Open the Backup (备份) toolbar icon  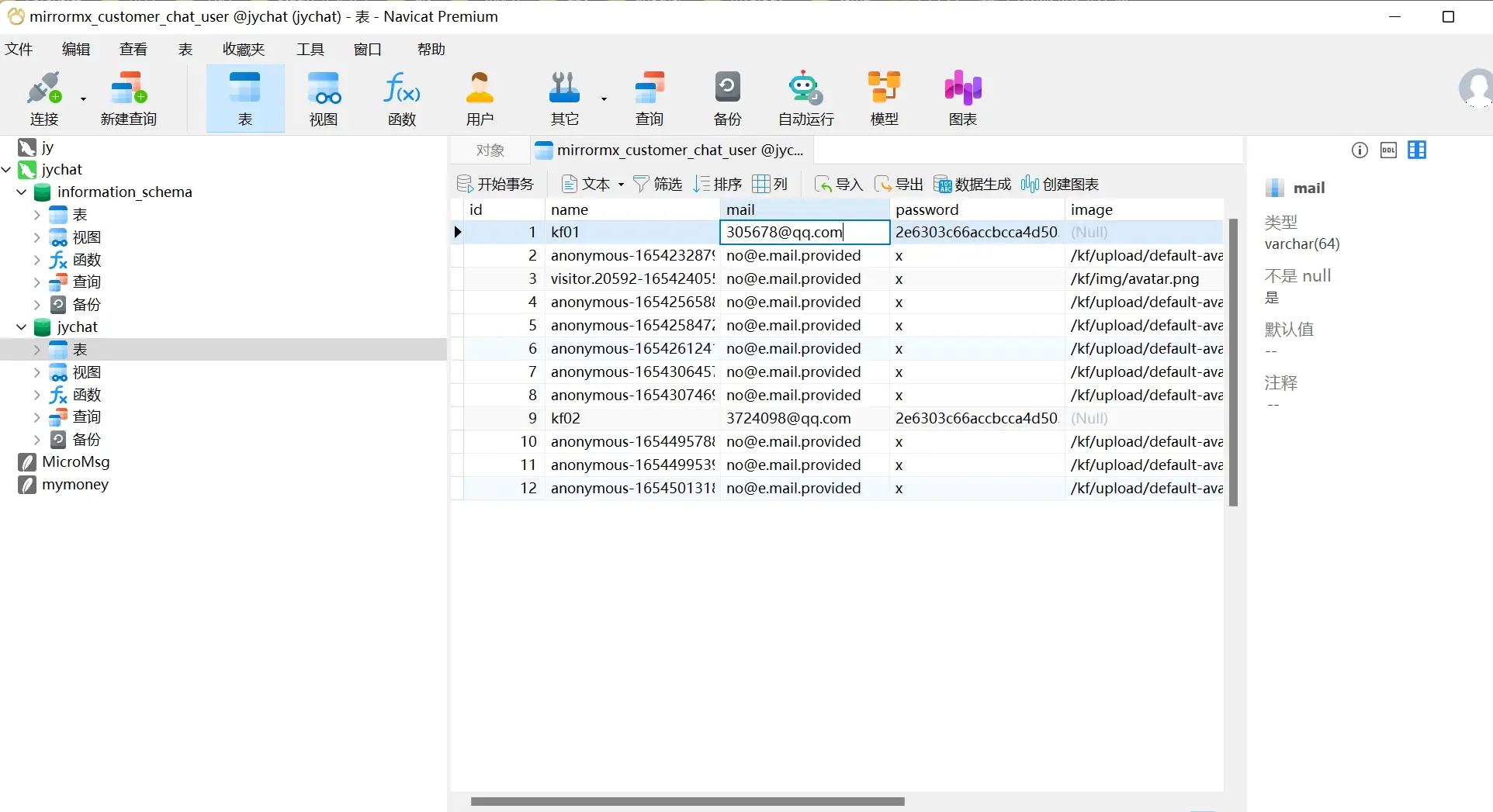(x=727, y=98)
